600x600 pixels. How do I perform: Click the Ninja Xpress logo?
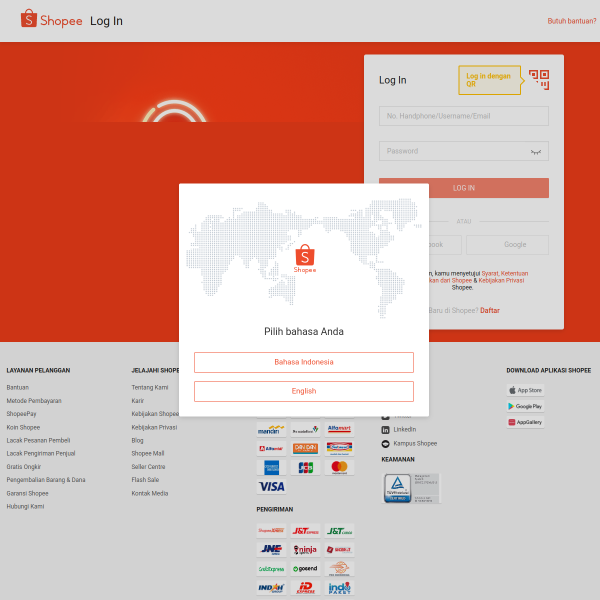coord(305,549)
